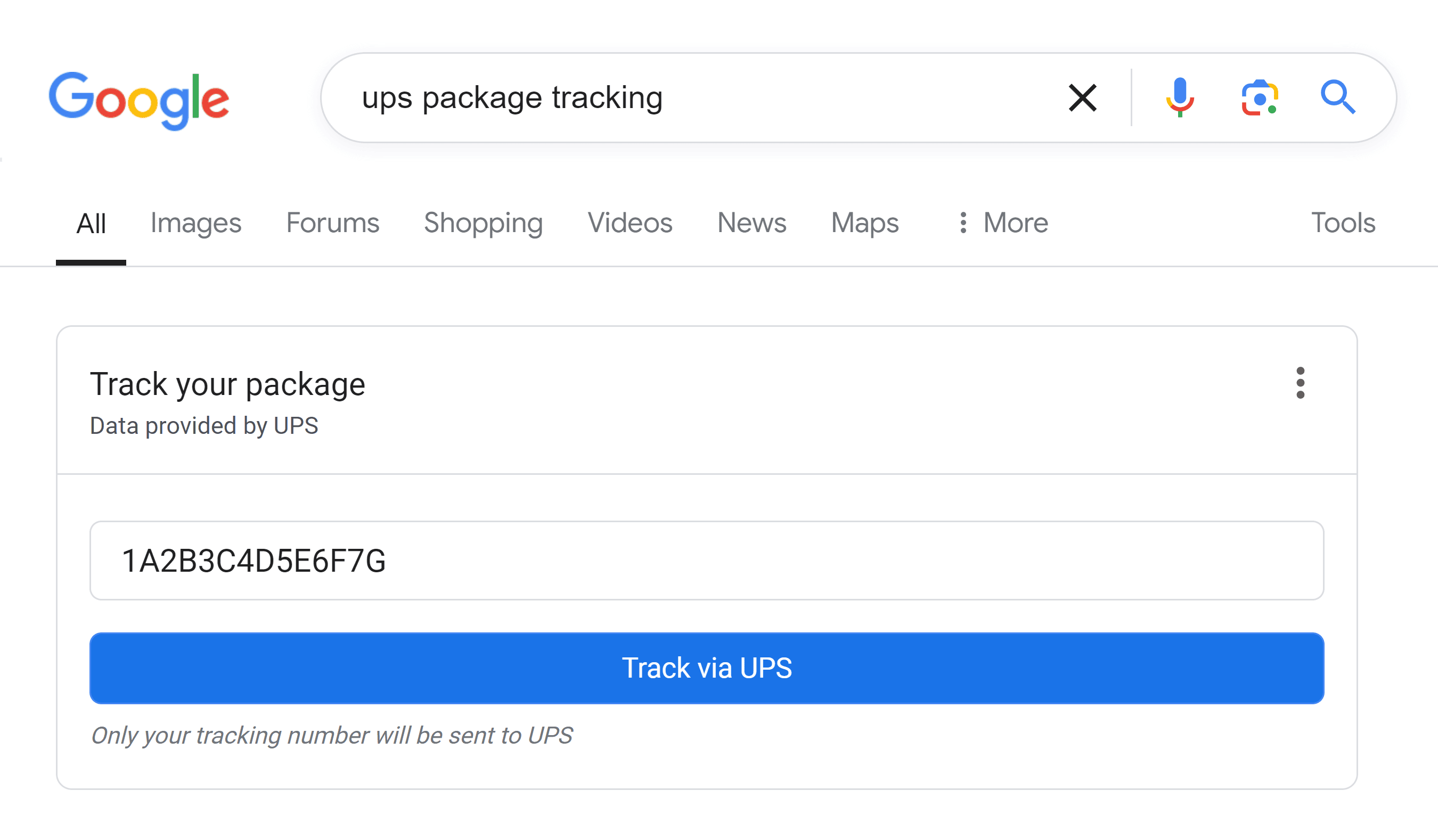Select the All results tab
The height and width of the screenshot is (840, 1438).
tap(91, 223)
